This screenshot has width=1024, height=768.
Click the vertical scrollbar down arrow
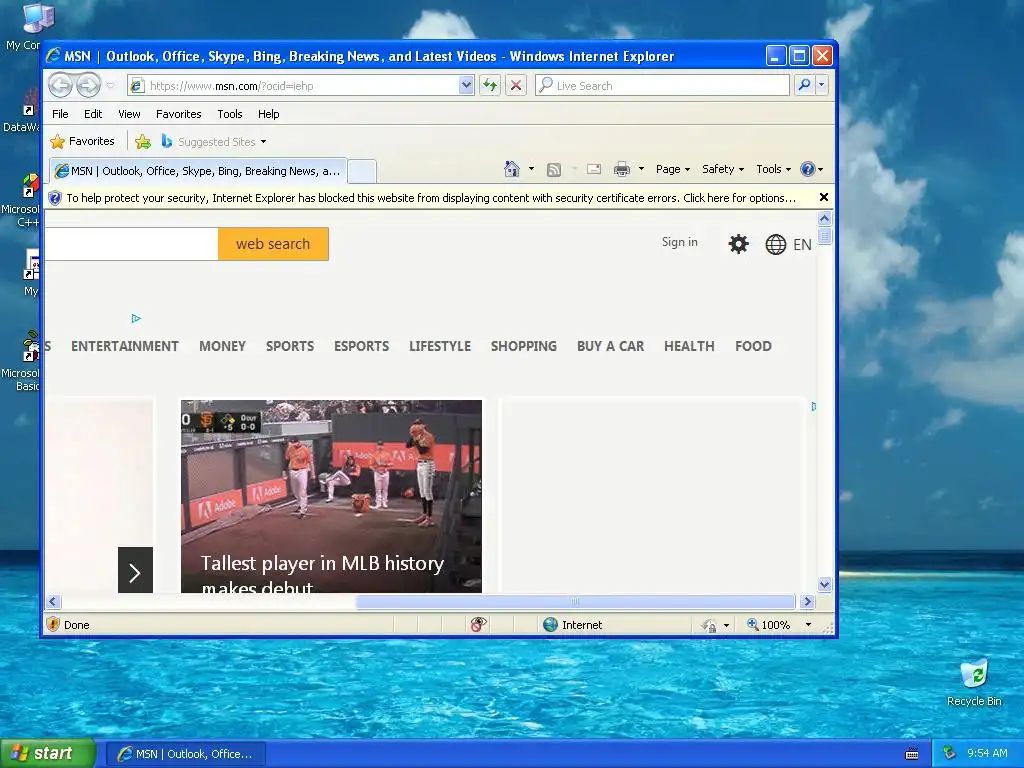point(824,584)
